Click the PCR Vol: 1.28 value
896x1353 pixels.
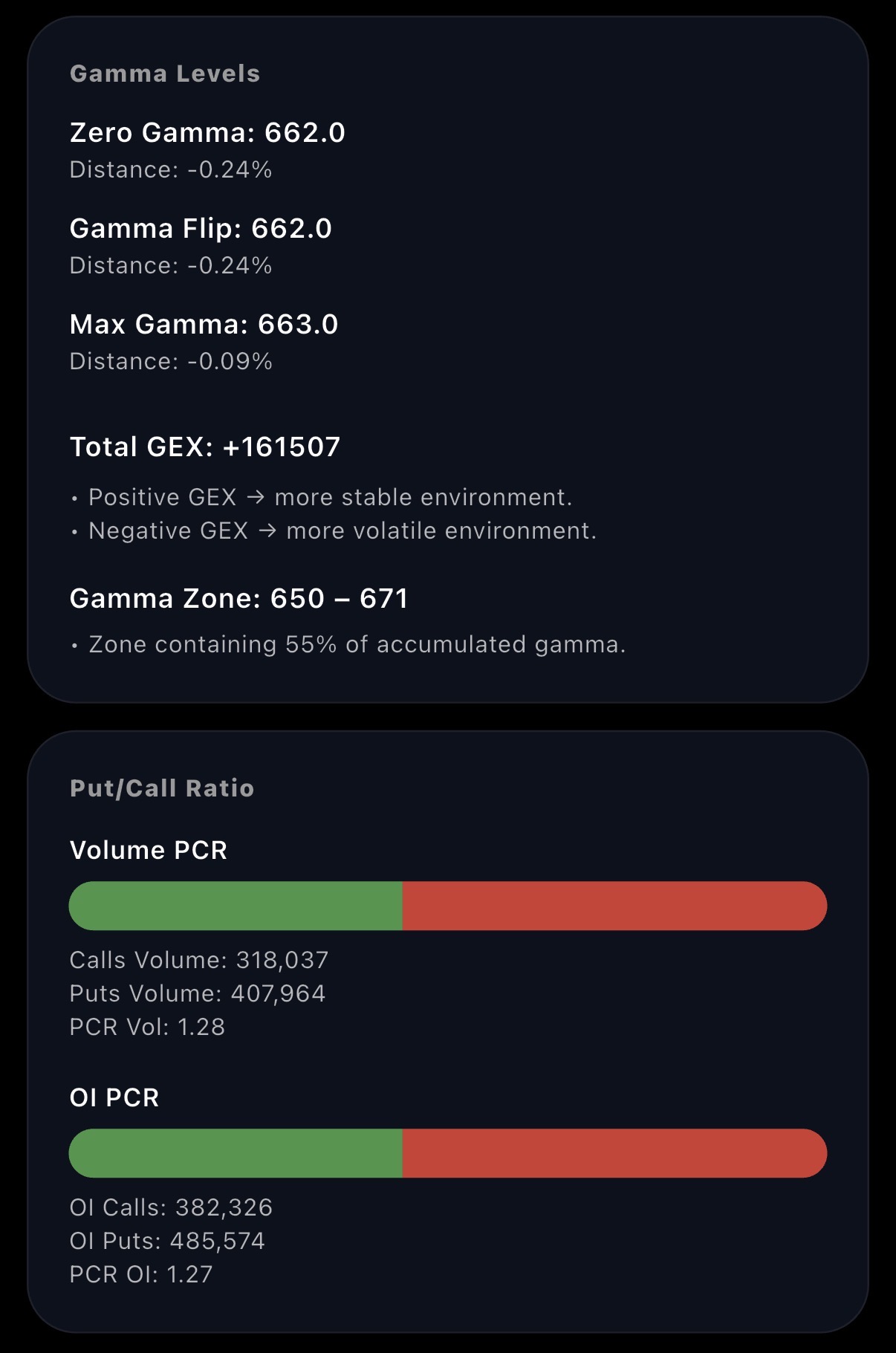click(x=148, y=1028)
